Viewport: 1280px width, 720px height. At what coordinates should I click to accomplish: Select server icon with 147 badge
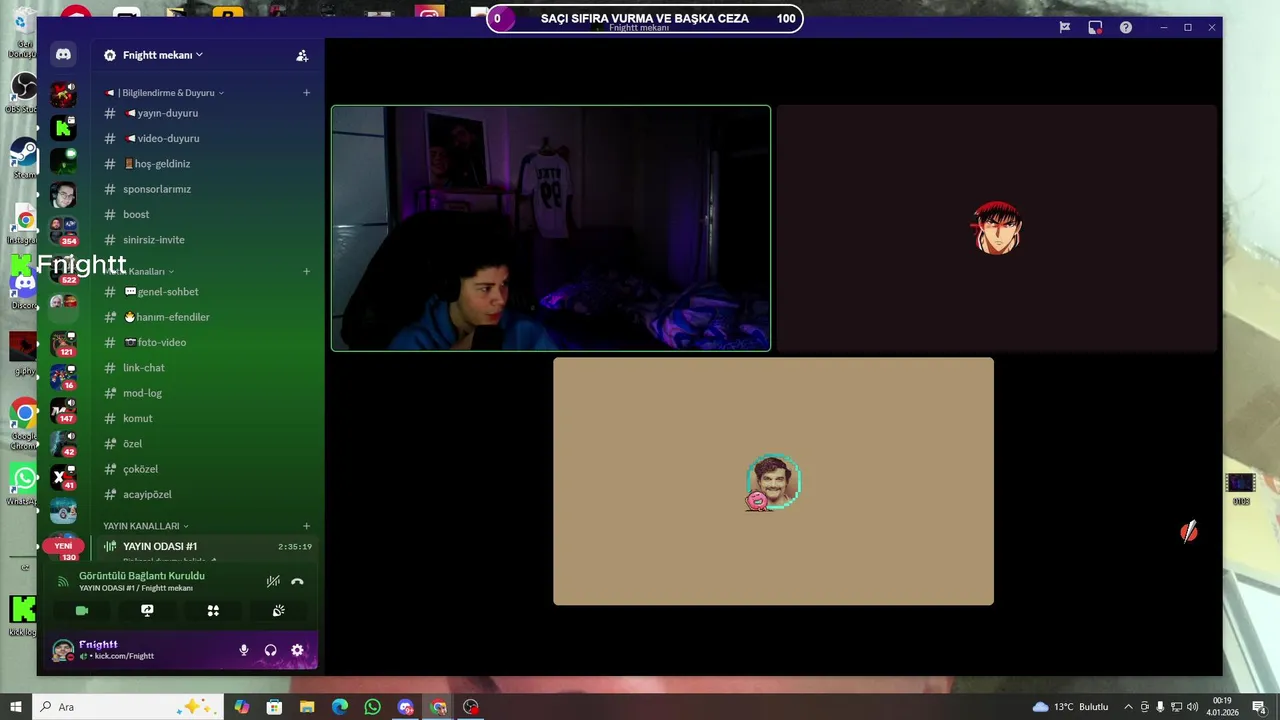click(x=63, y=410)
